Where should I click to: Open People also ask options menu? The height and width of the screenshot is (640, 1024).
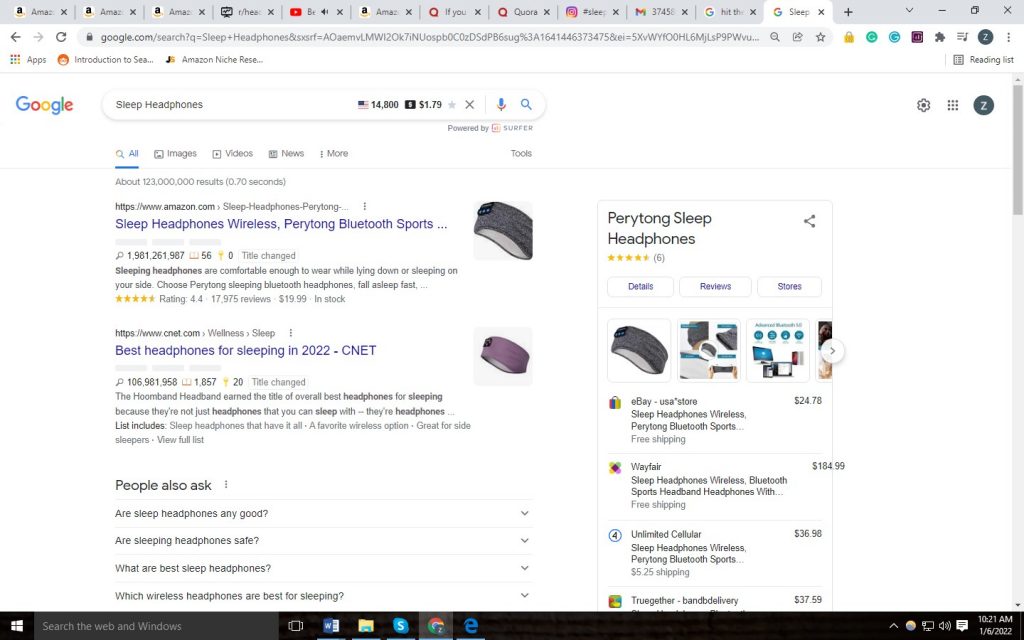coord(226,485)
